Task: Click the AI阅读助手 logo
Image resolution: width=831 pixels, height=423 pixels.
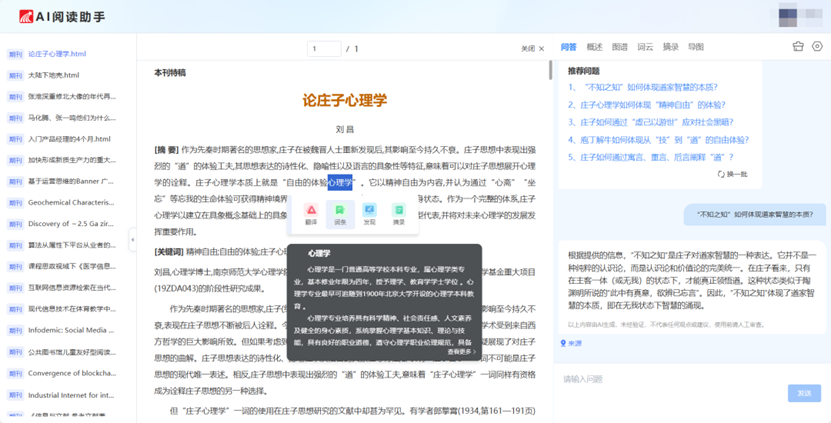Action: click(62, 16)
